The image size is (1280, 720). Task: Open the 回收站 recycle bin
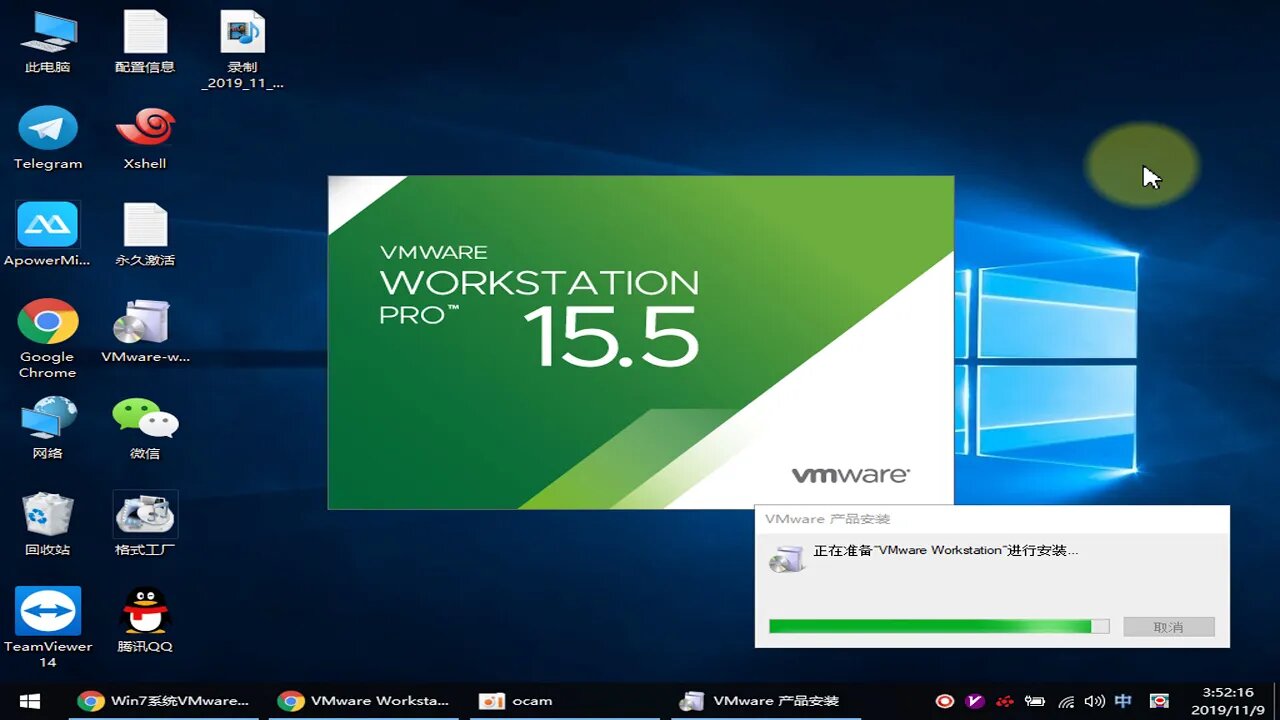click(47, 524)
